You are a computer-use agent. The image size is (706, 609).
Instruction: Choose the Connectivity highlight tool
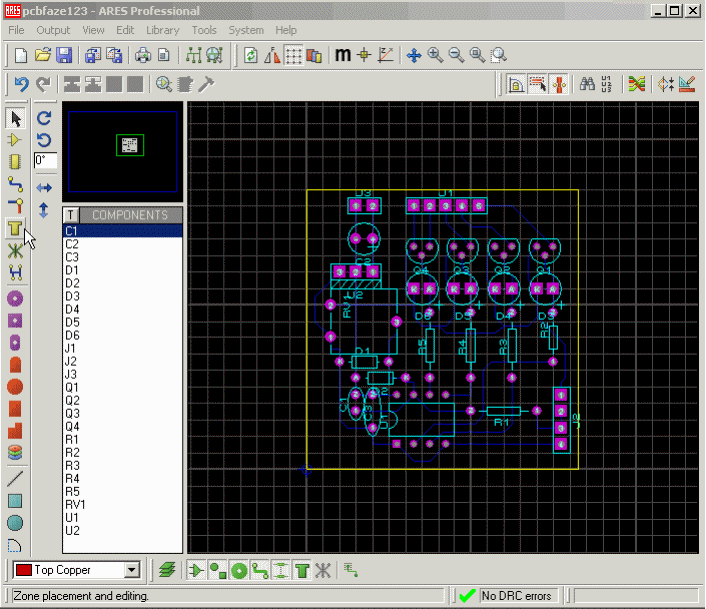tap(15, 272)
